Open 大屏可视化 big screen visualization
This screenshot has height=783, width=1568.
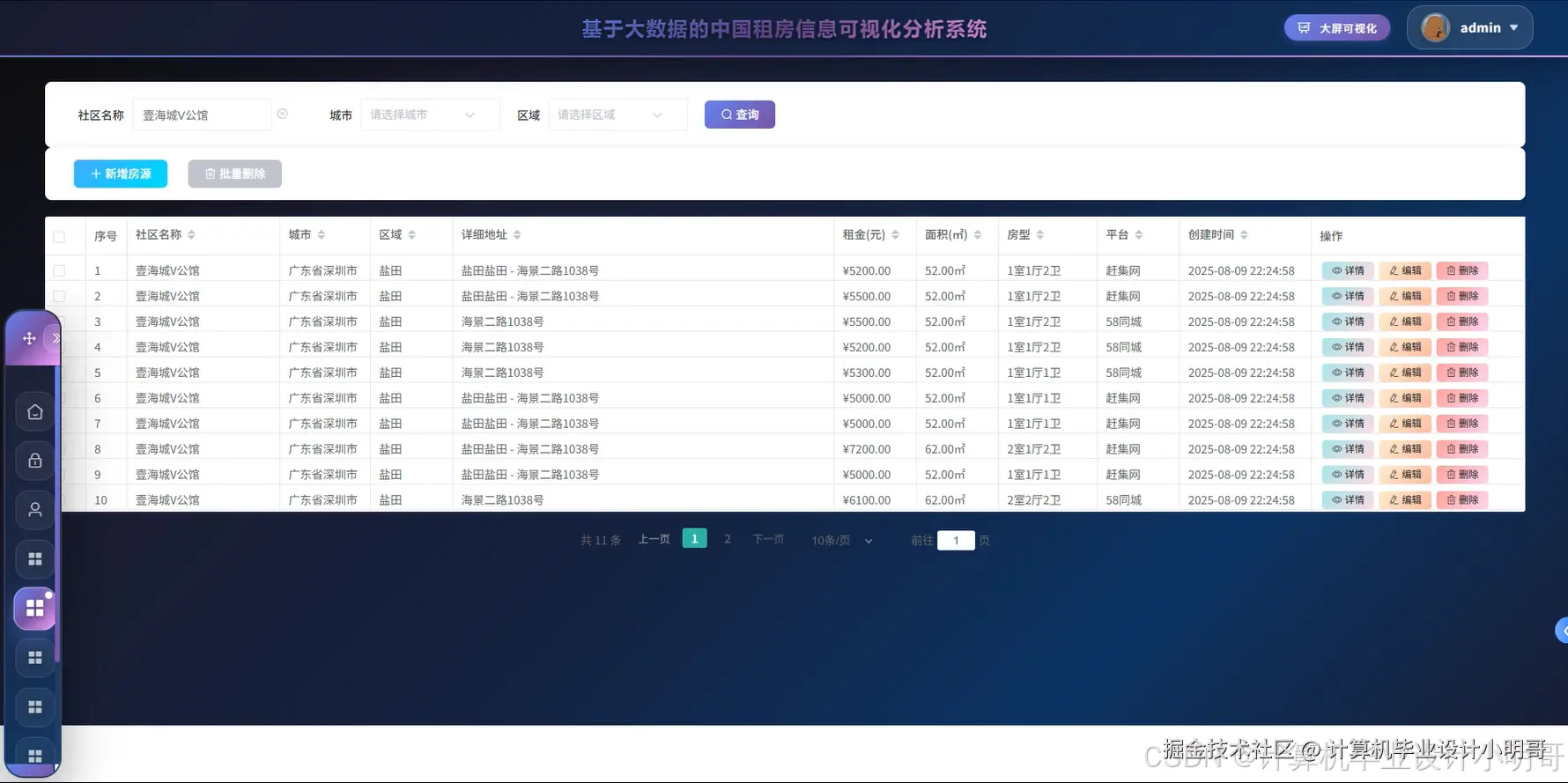coord(1337,28)
